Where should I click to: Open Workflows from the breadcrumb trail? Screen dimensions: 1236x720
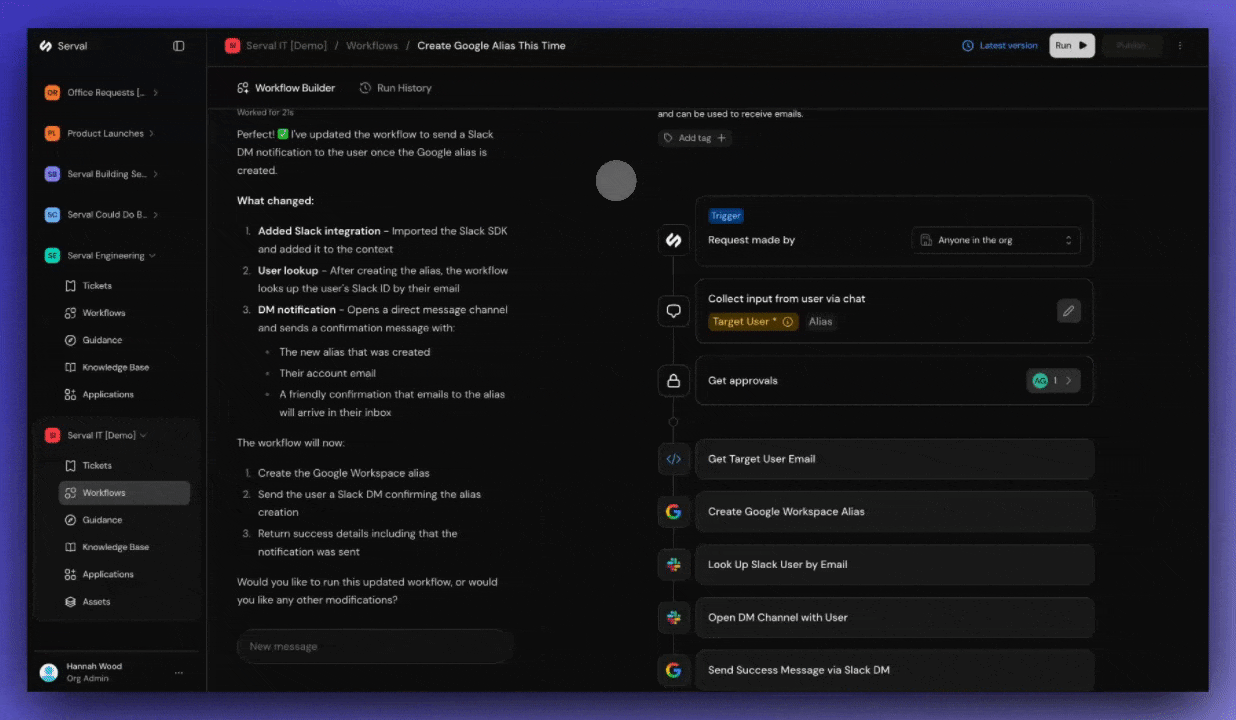click(371, 45)
